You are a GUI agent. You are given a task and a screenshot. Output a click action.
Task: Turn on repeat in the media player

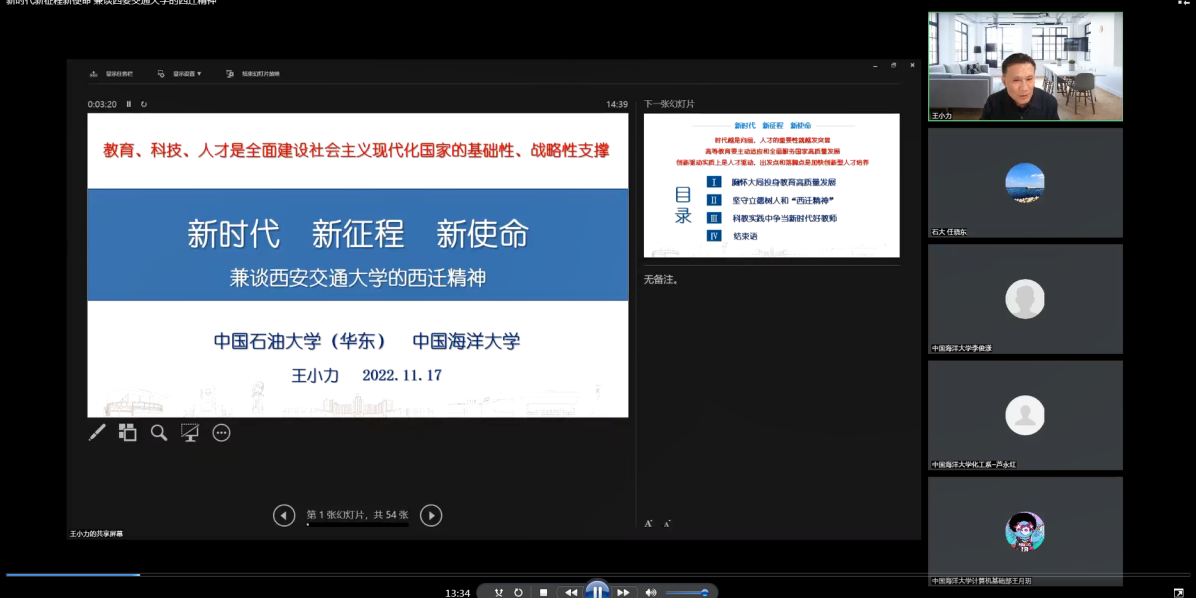click(518, 592)
